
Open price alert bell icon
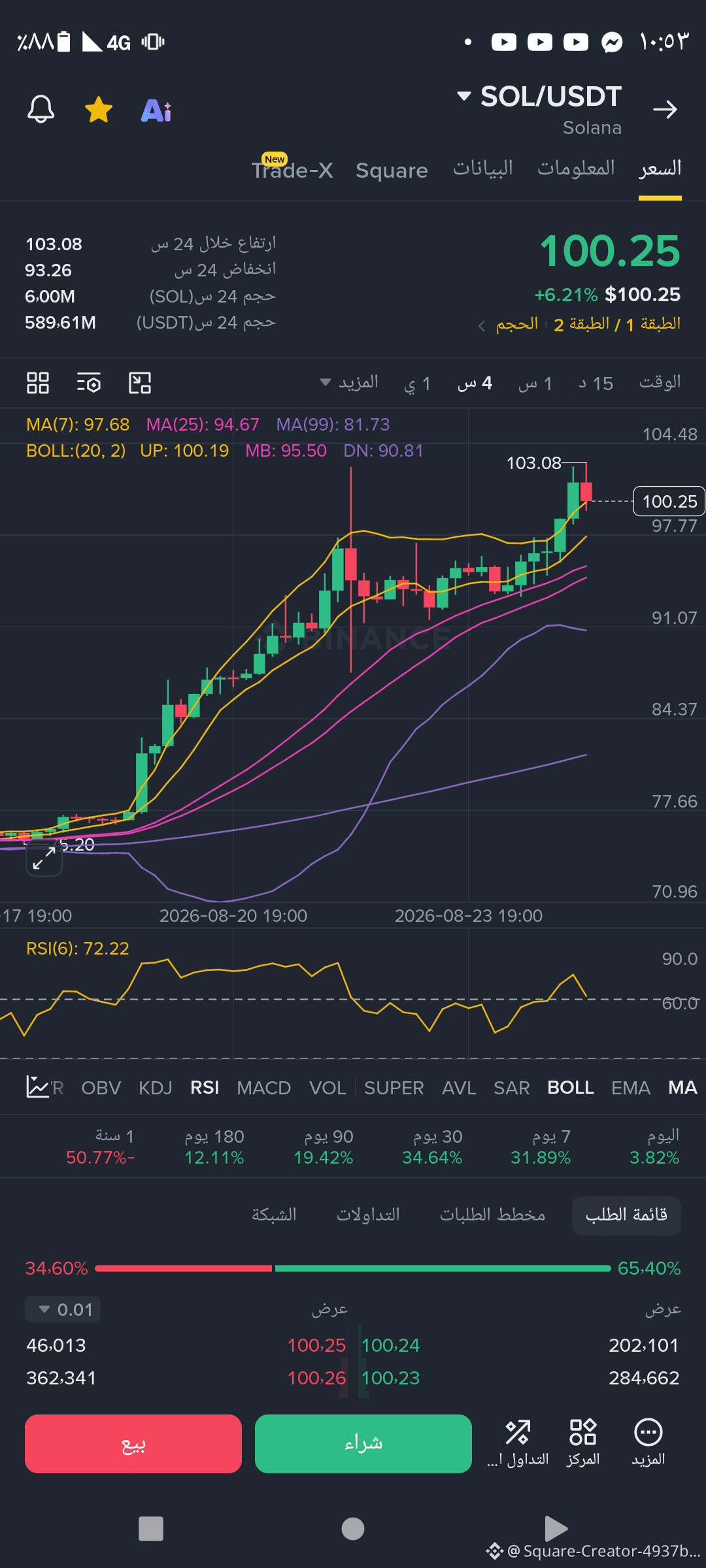[41, 109]
